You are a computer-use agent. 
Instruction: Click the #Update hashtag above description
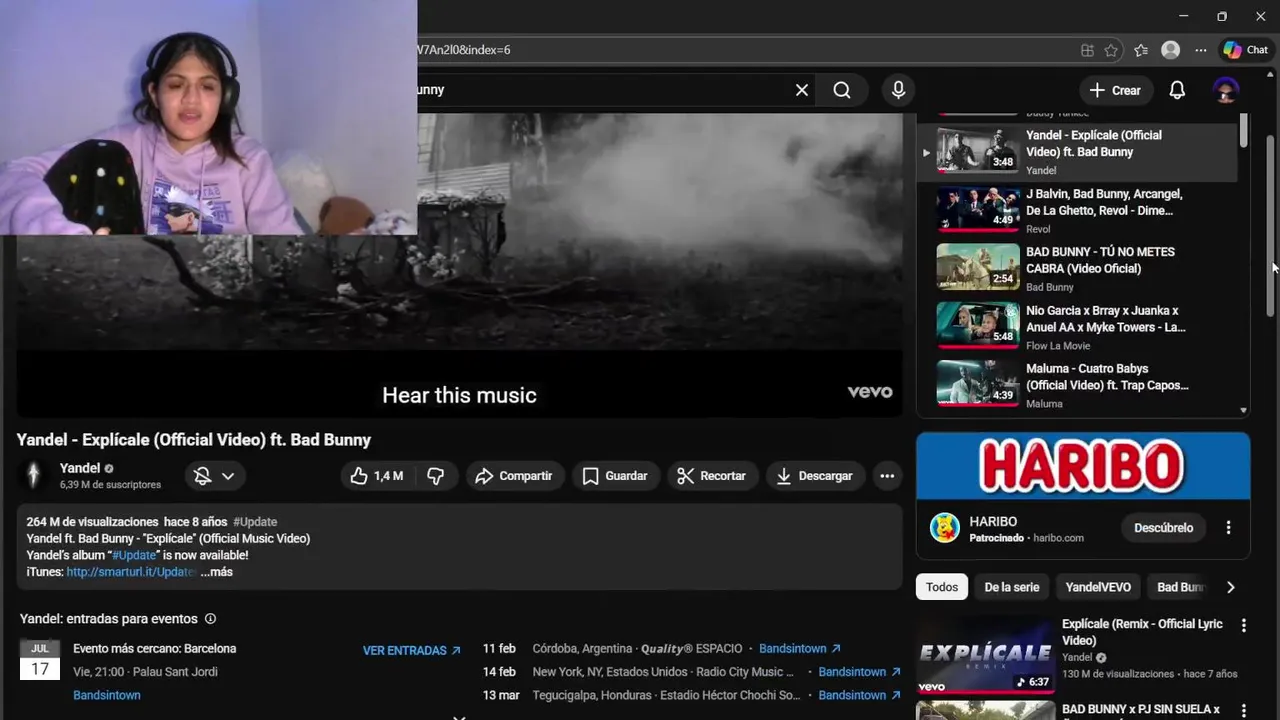pyautogui.click(x=255, y=522)
